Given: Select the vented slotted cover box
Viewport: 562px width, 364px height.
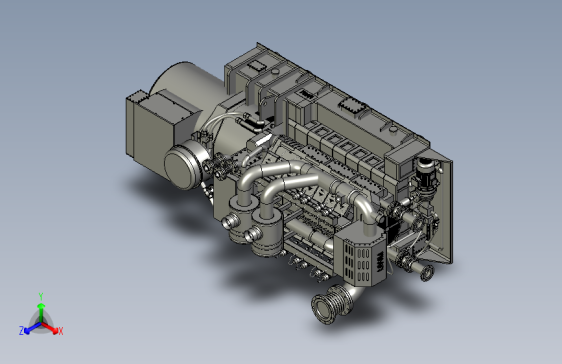Looking at the screenshot, I should (360, 254).
